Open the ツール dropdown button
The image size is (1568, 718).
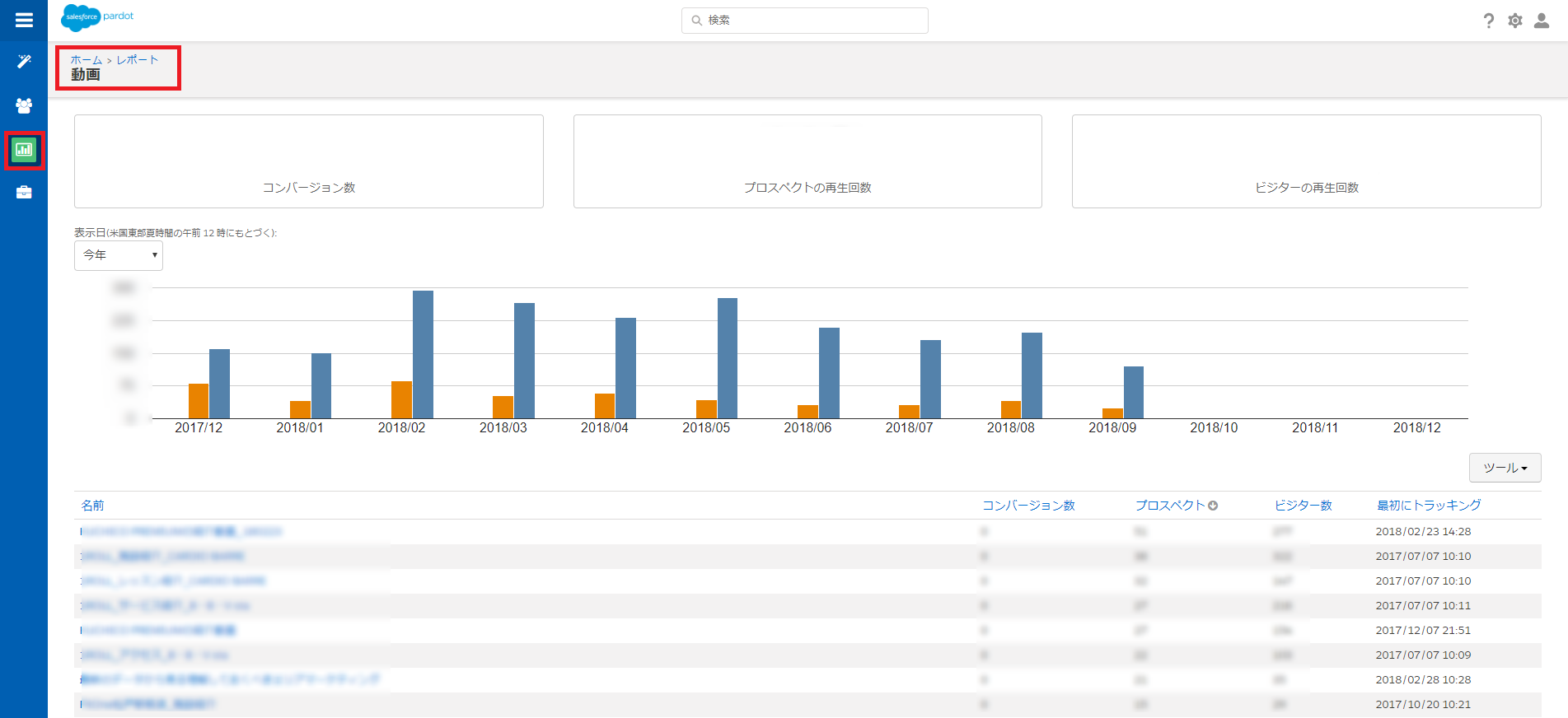[1505, 468]
